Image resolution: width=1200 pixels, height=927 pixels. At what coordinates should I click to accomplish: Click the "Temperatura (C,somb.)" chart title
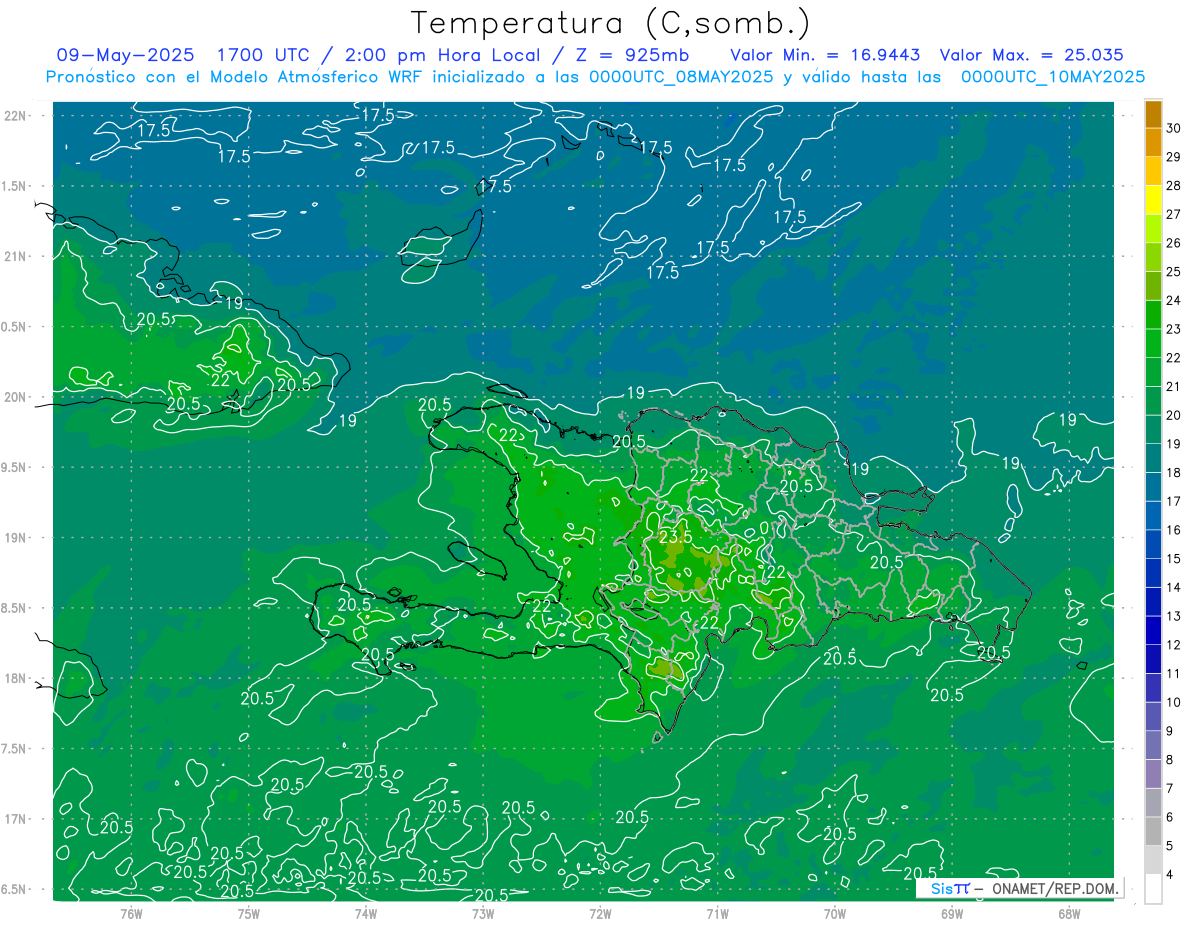coord(611,24)
